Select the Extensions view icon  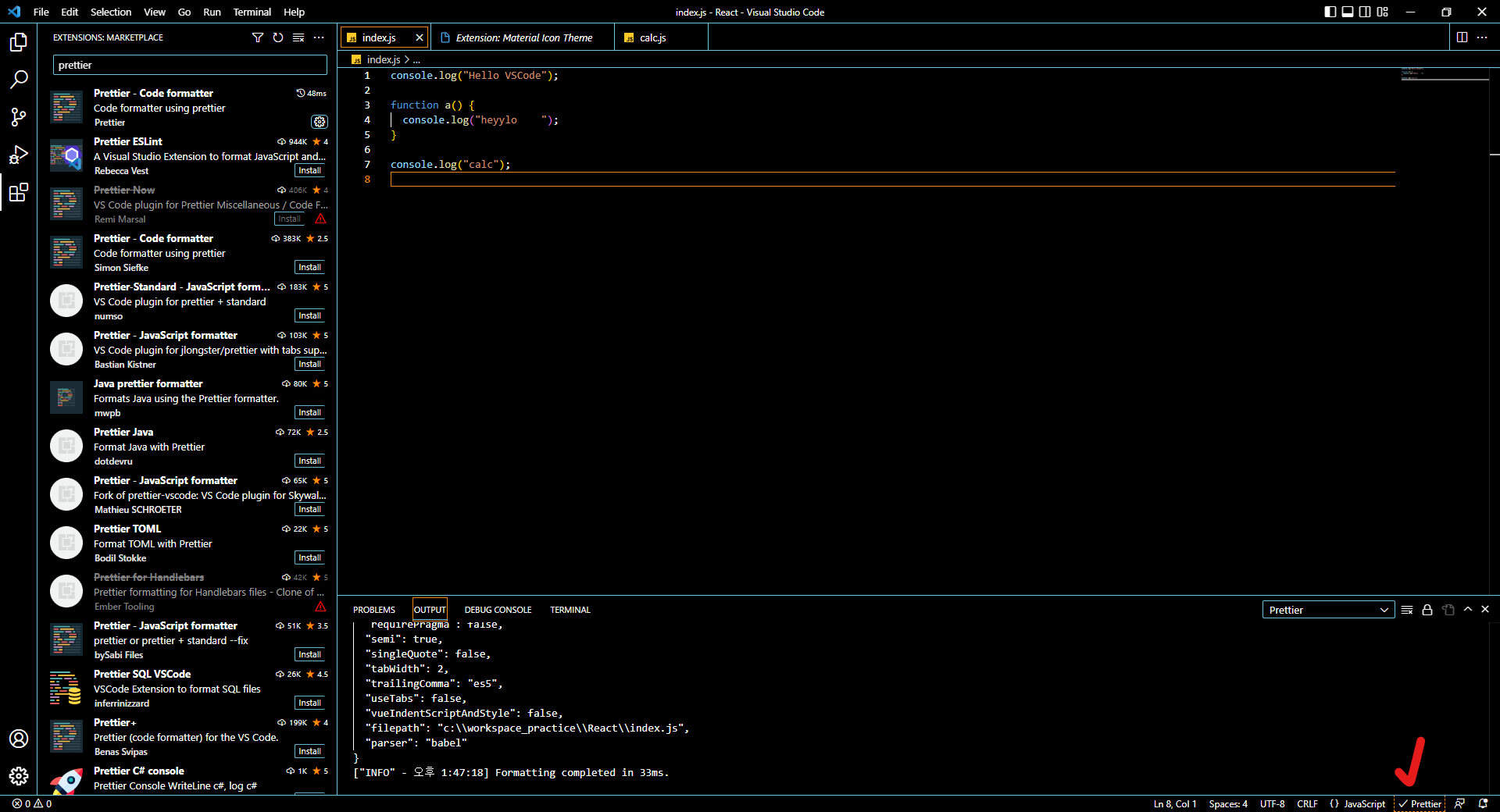pyautogui.click(x=19, y=192)
